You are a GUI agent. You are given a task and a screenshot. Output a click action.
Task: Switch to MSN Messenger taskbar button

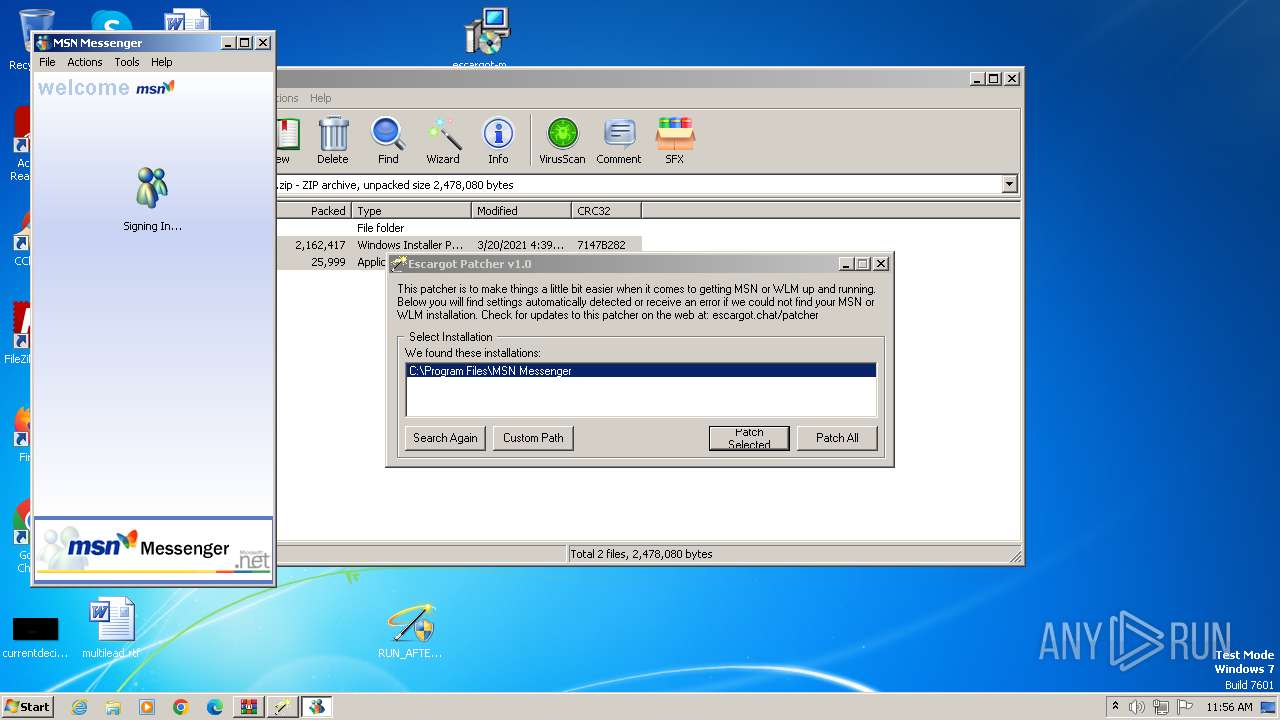[317, 707]
